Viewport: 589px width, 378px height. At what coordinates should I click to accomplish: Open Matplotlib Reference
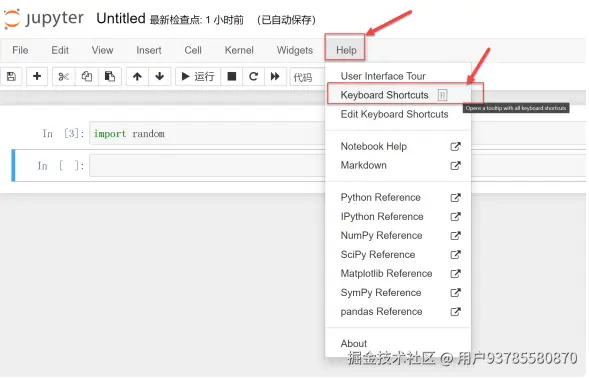click(x=398, y=274)
